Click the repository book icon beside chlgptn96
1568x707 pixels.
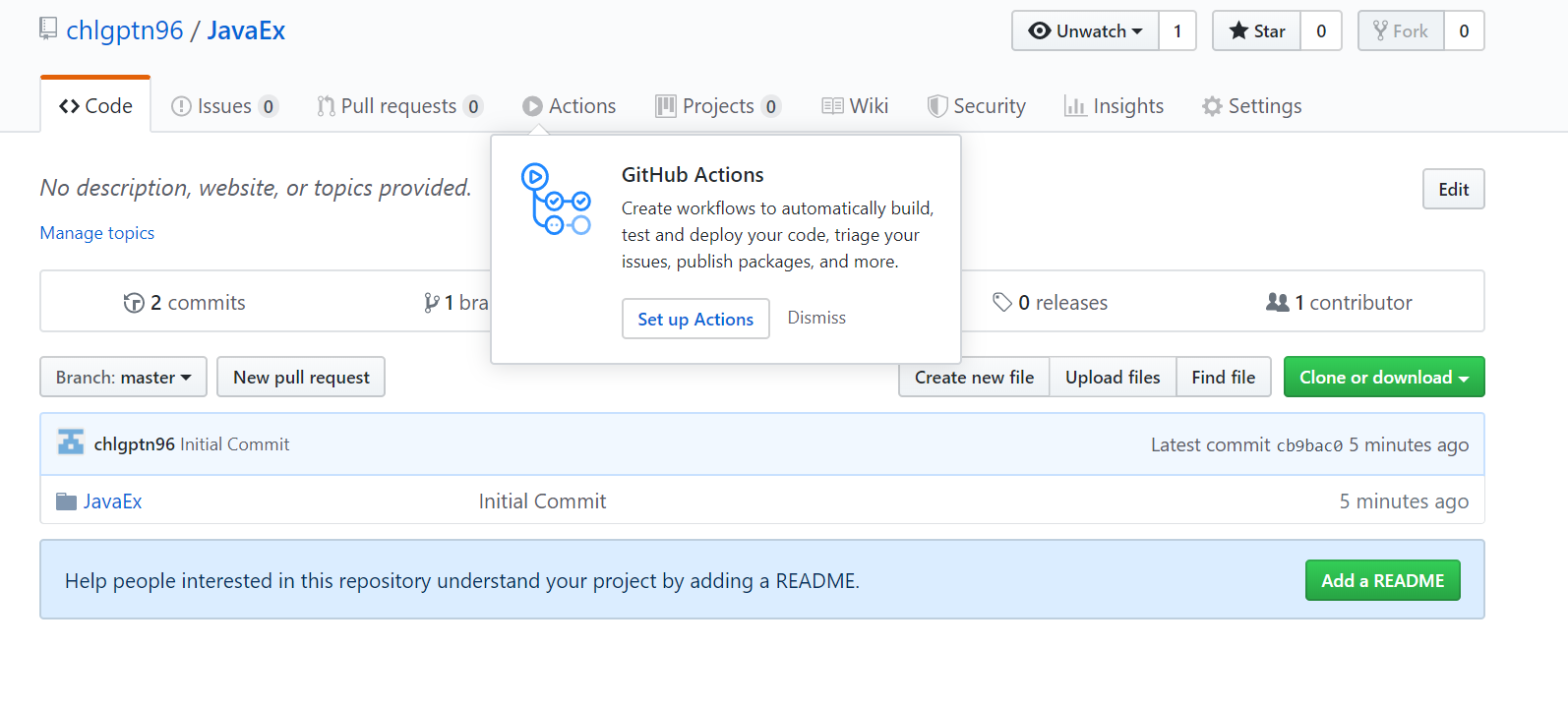click(48, 29)
